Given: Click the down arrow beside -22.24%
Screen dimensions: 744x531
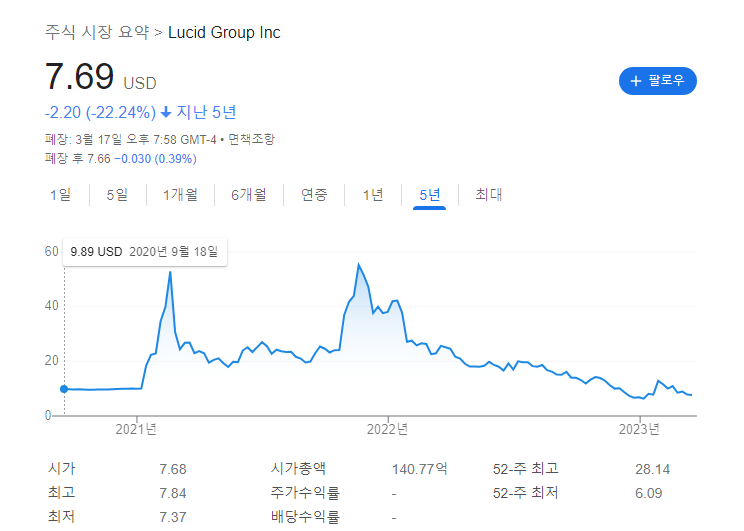Looking at the screenshot, I should point(166,112).
